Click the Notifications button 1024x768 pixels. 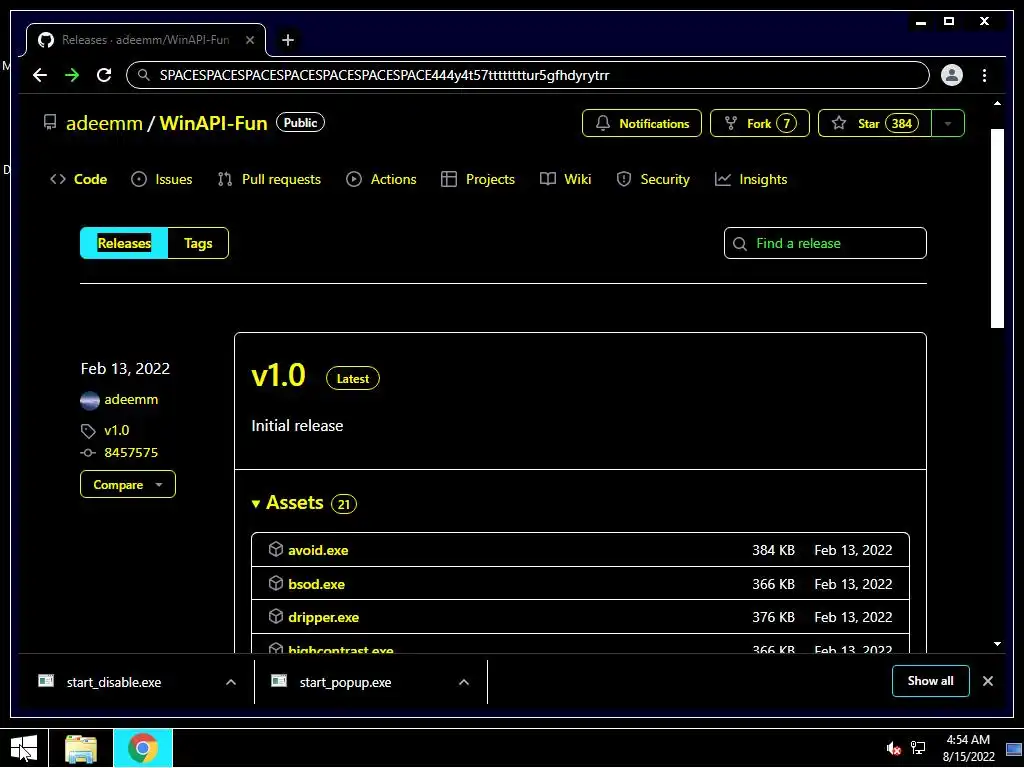pyautogui.click(x=642, y=123)
